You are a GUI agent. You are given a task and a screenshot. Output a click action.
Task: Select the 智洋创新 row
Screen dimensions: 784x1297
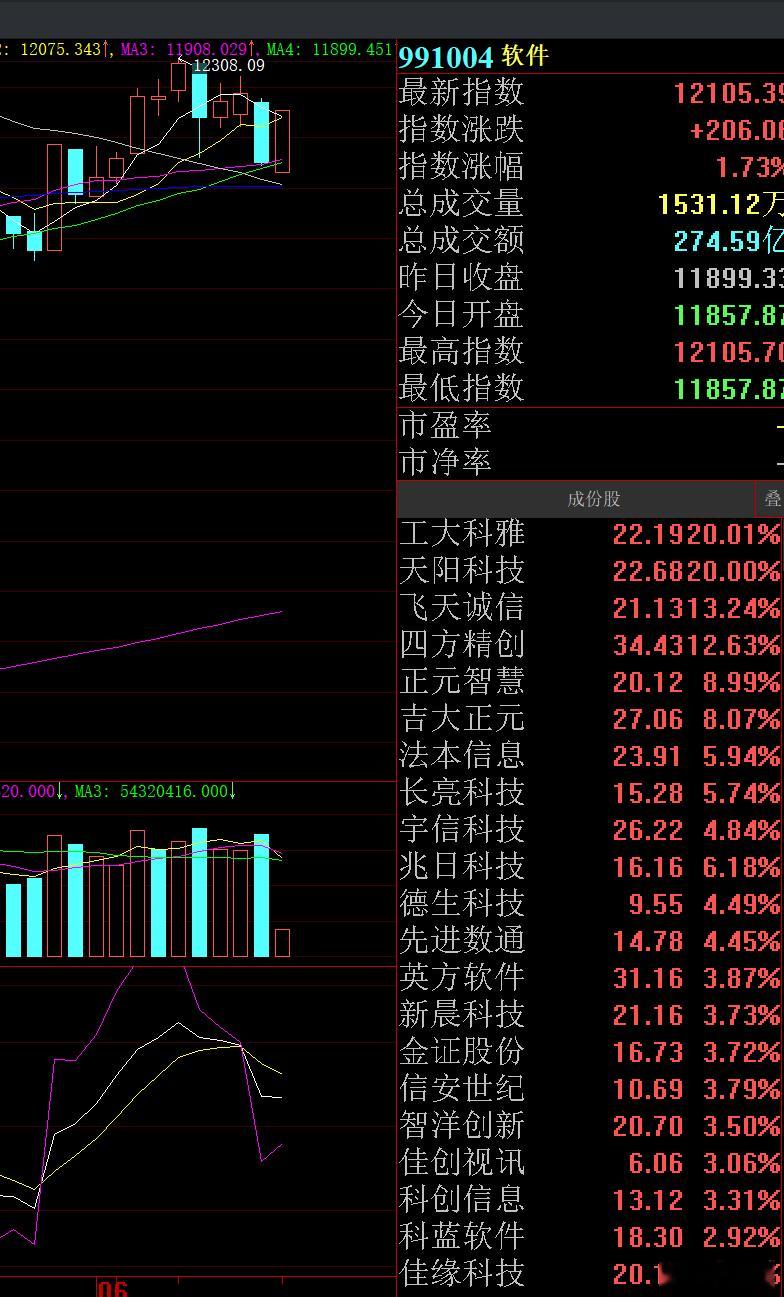[x=590, y=1126]
